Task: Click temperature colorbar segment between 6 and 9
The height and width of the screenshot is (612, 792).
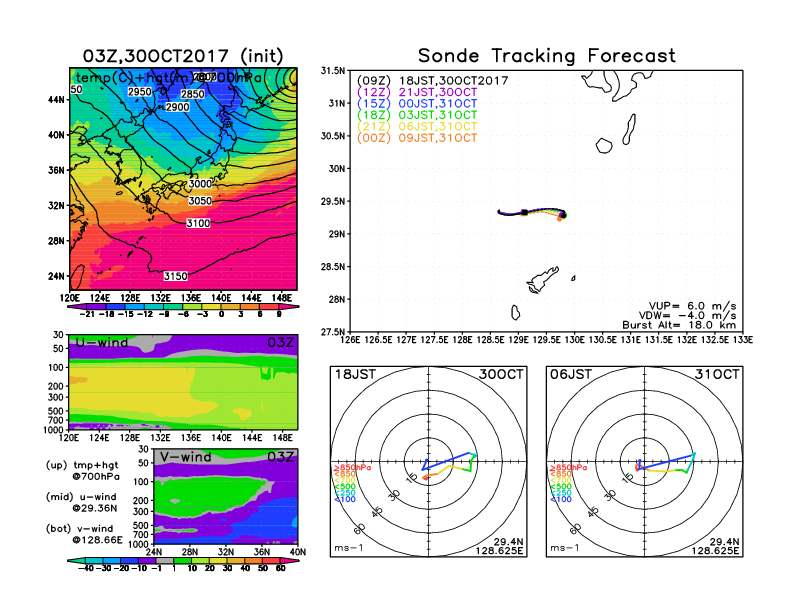Action: tap(270, 306)
